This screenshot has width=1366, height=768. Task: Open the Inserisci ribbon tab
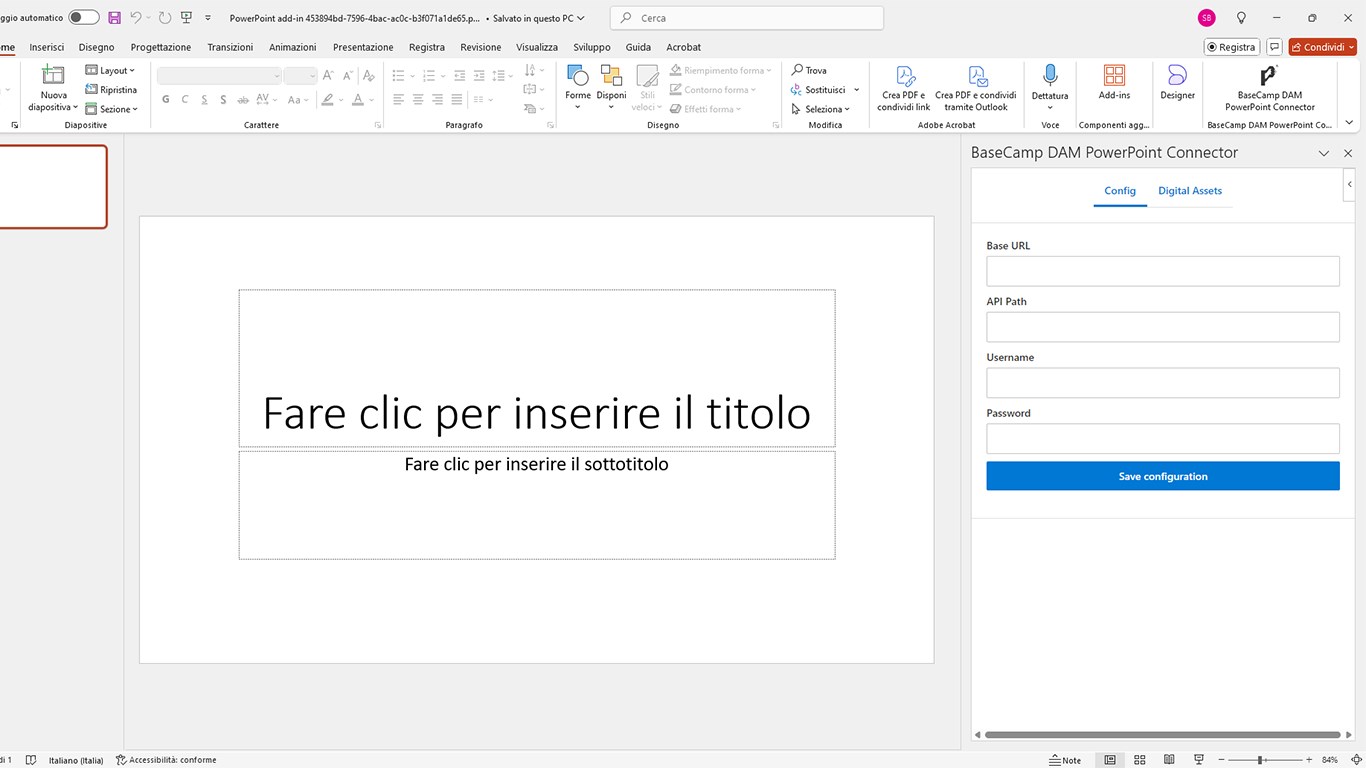click(47, 47)
